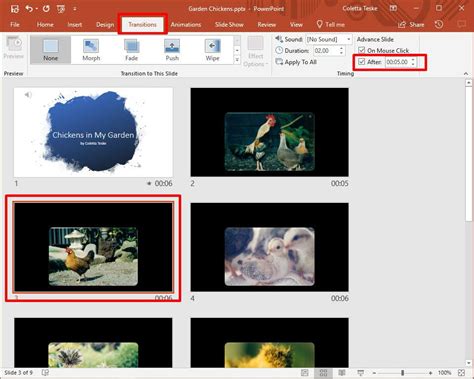Click the Share button
The image size is (474, 379).
[x=411, y=24]
